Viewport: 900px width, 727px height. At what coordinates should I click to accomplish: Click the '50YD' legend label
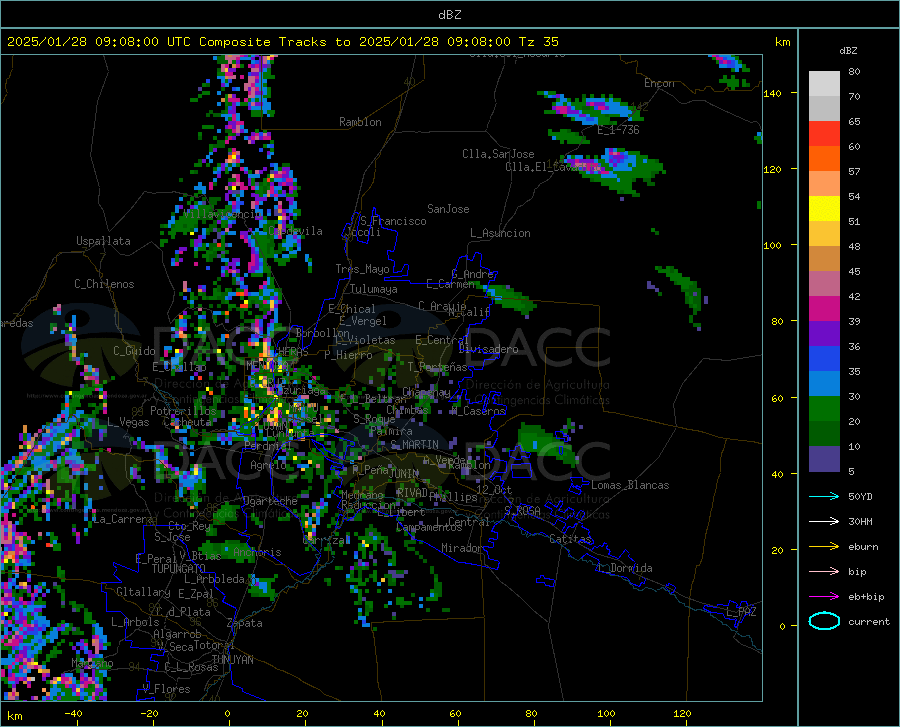tap(860, 496)
